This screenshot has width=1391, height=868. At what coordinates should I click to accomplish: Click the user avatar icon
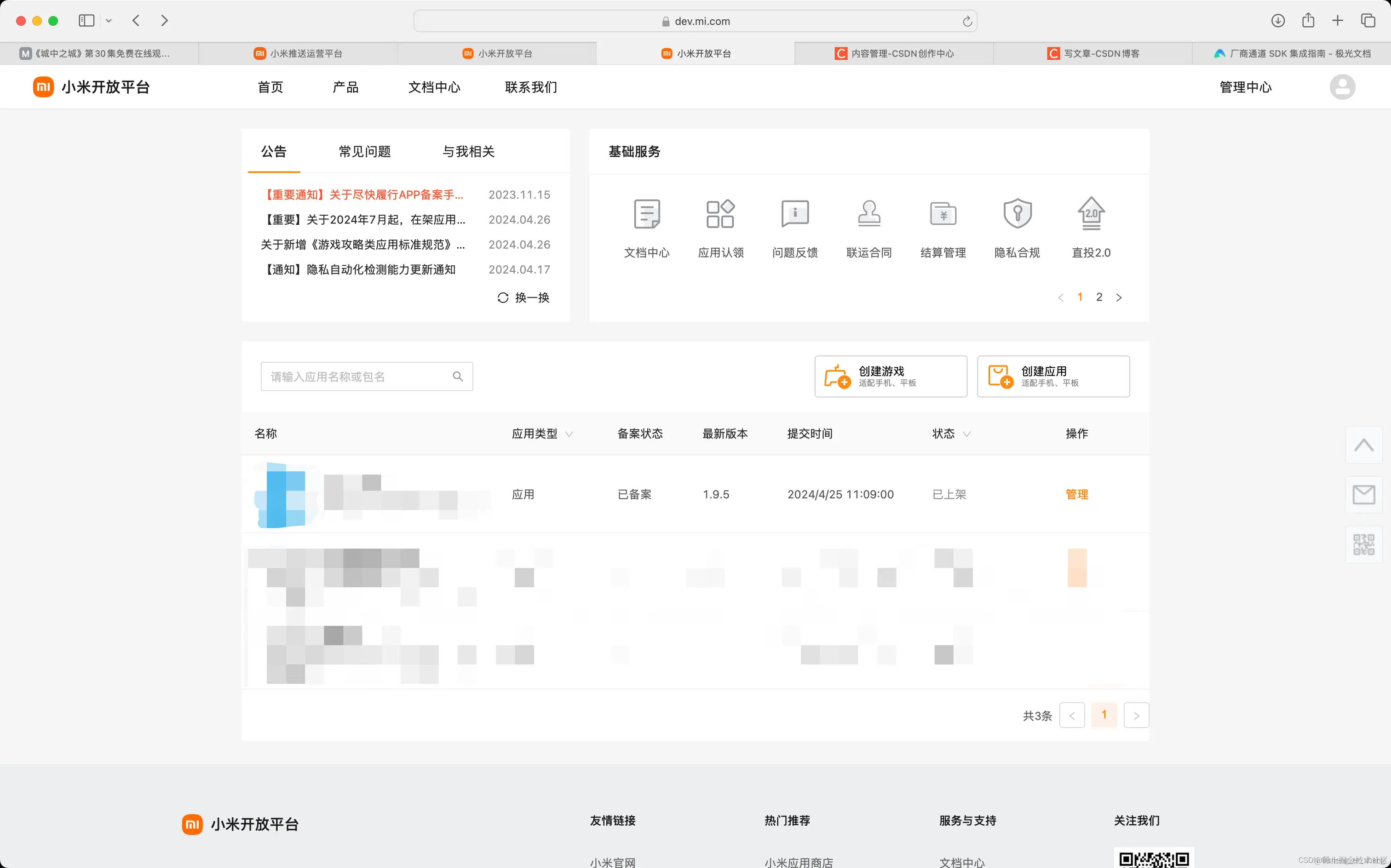point(1342,87)
